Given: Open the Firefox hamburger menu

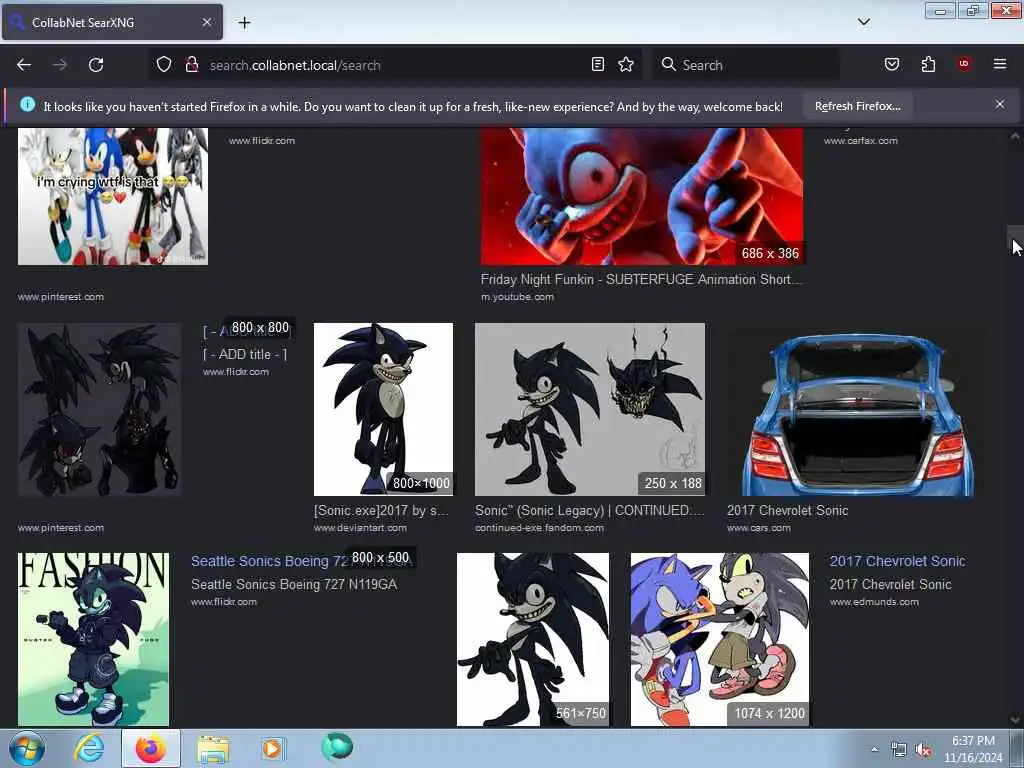Looking at the screenshot, I should pyautogui.click(x=999, y=64).
